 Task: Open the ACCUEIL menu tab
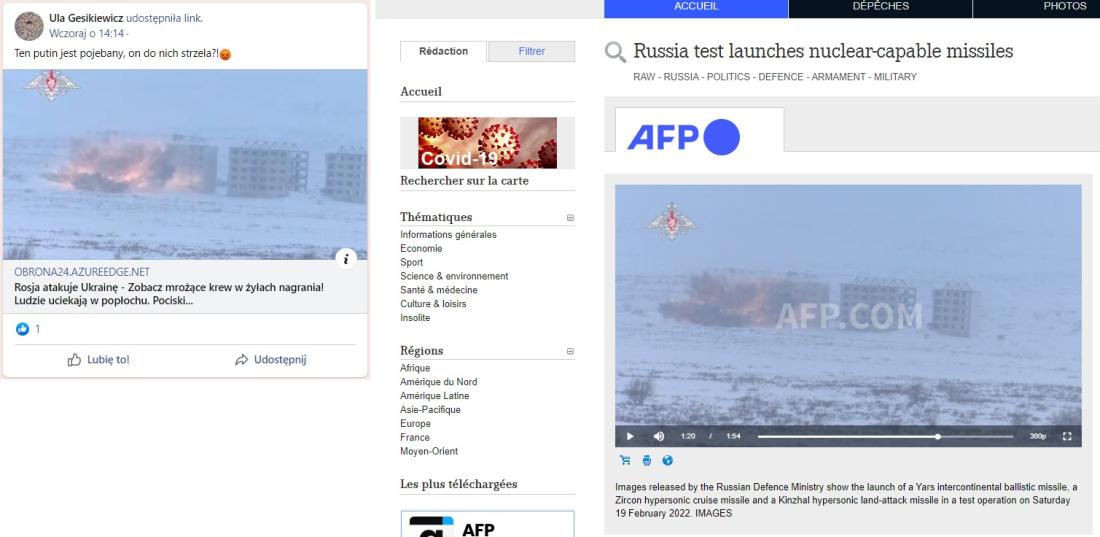pyautogui.click(x=696, y=6)
